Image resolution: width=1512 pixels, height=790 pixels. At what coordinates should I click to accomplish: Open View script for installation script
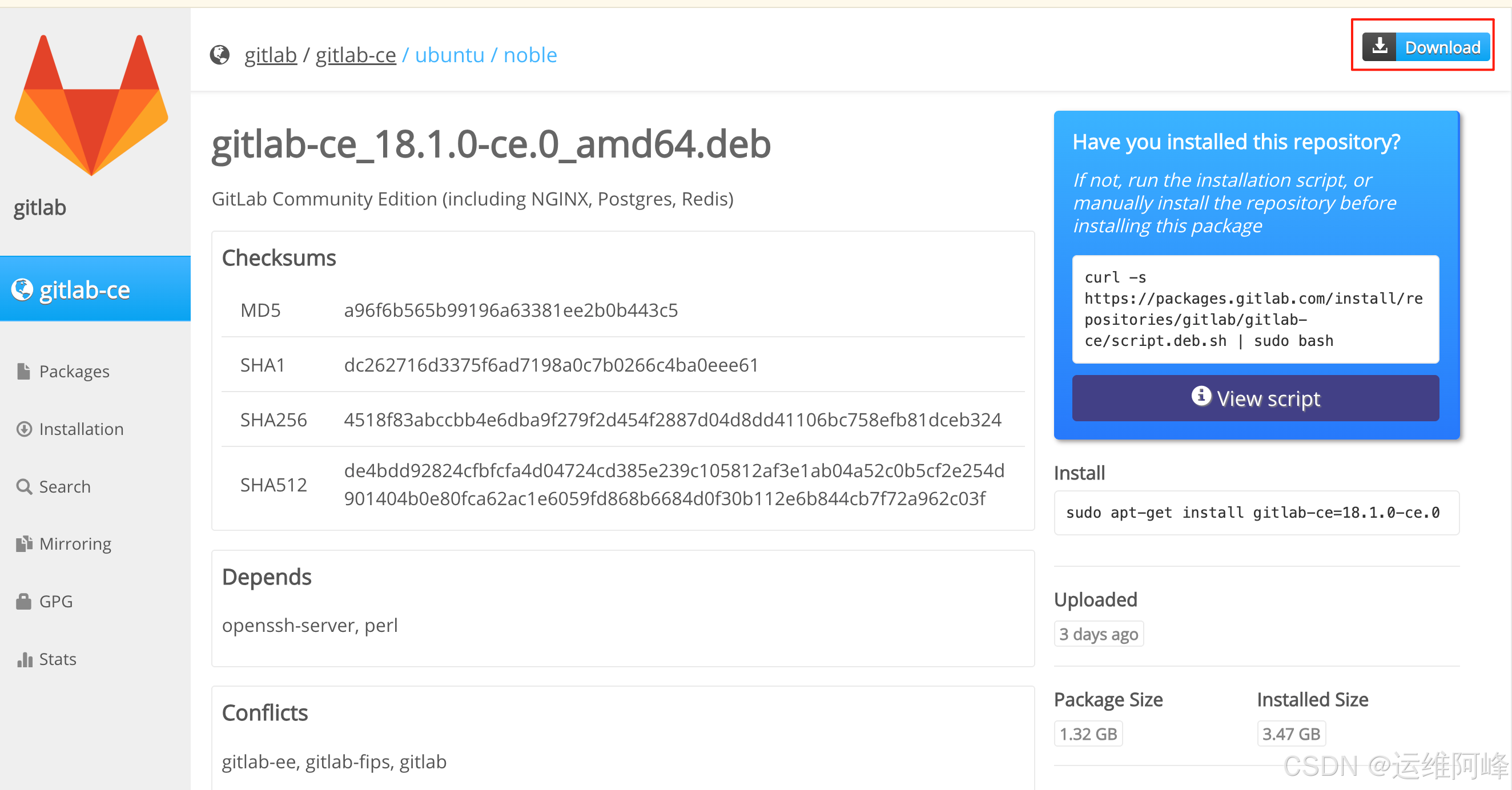pyautogui.click(x=1256, y=398)
